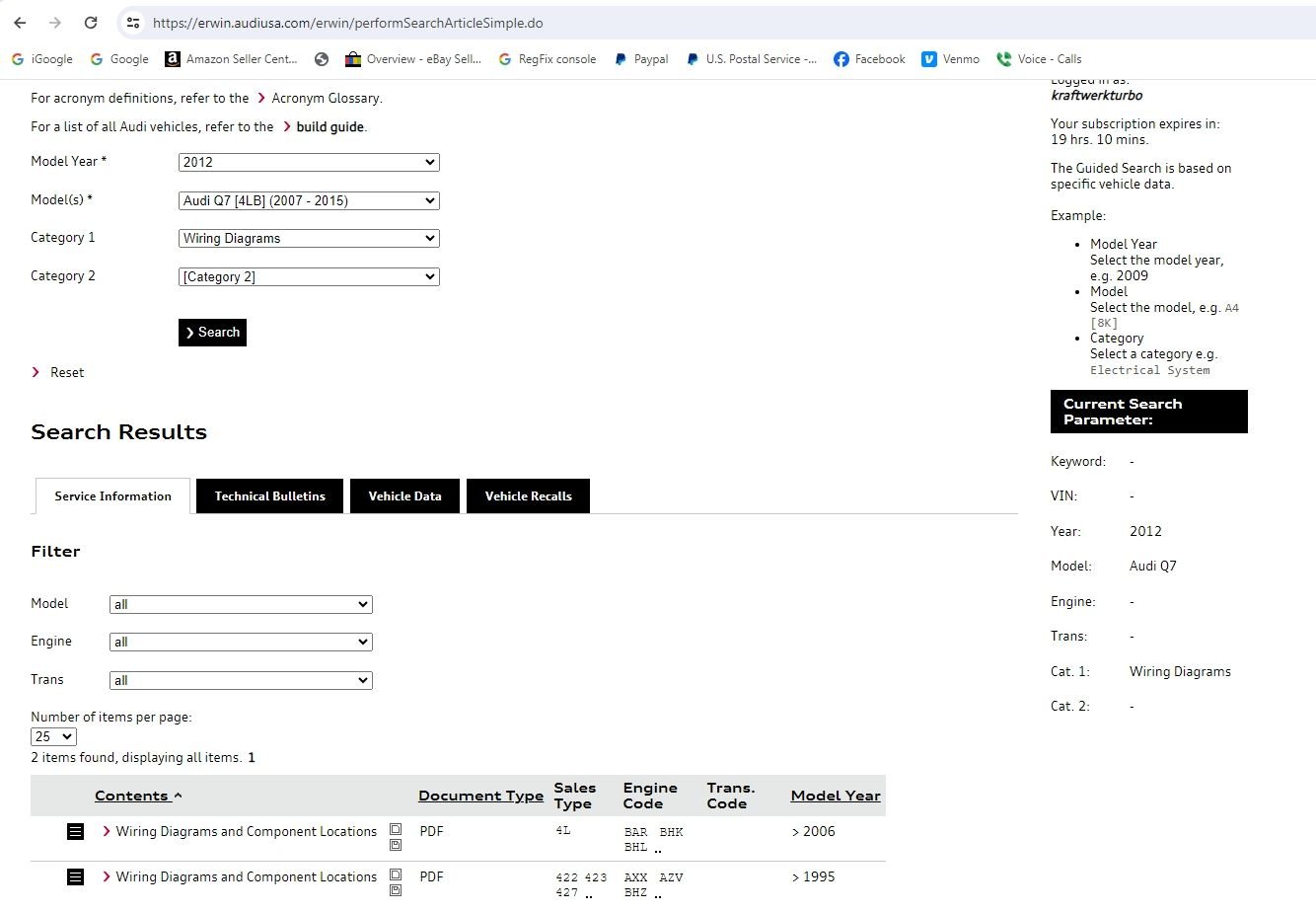The image size is (1316, 912).
Task: Switch to the Vehicle Recalls tab
Action: (x=528, y=496)
